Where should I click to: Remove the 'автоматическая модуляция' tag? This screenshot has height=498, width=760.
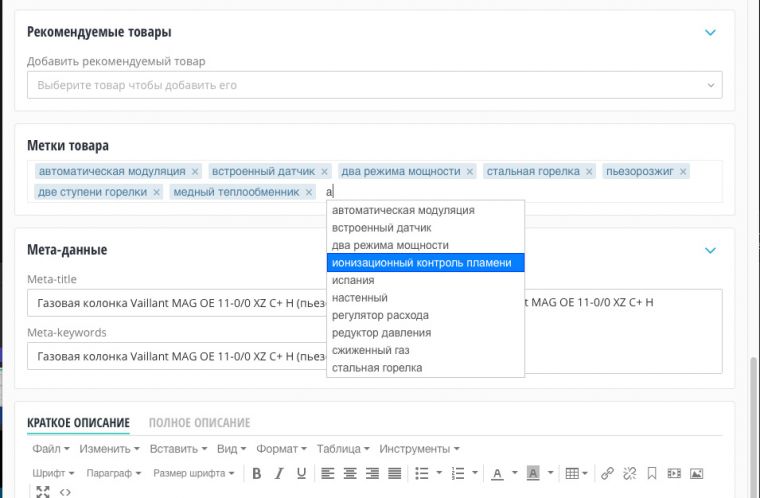195,171
